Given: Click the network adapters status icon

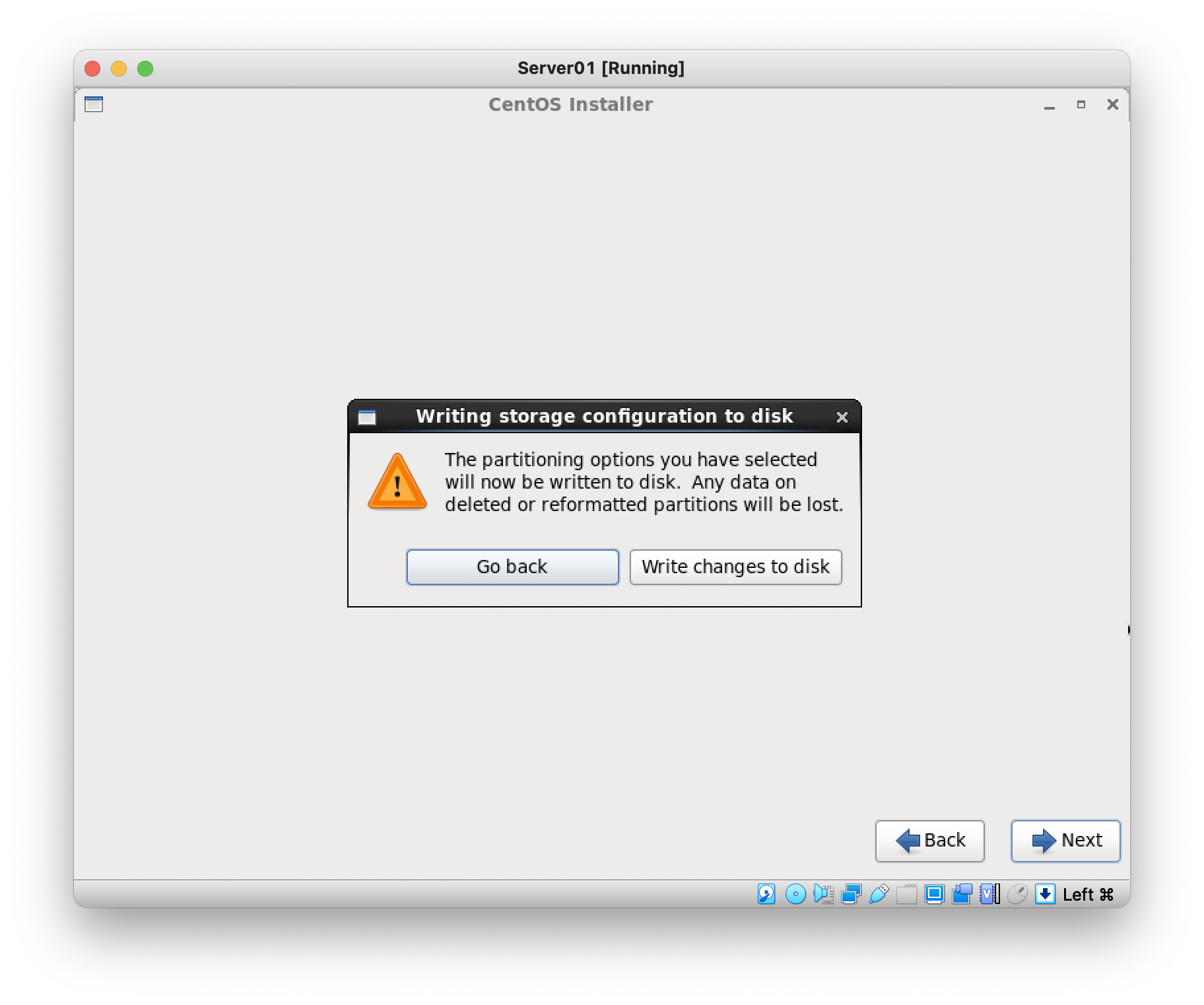Looking at the screenshot, I should [851, 894].
